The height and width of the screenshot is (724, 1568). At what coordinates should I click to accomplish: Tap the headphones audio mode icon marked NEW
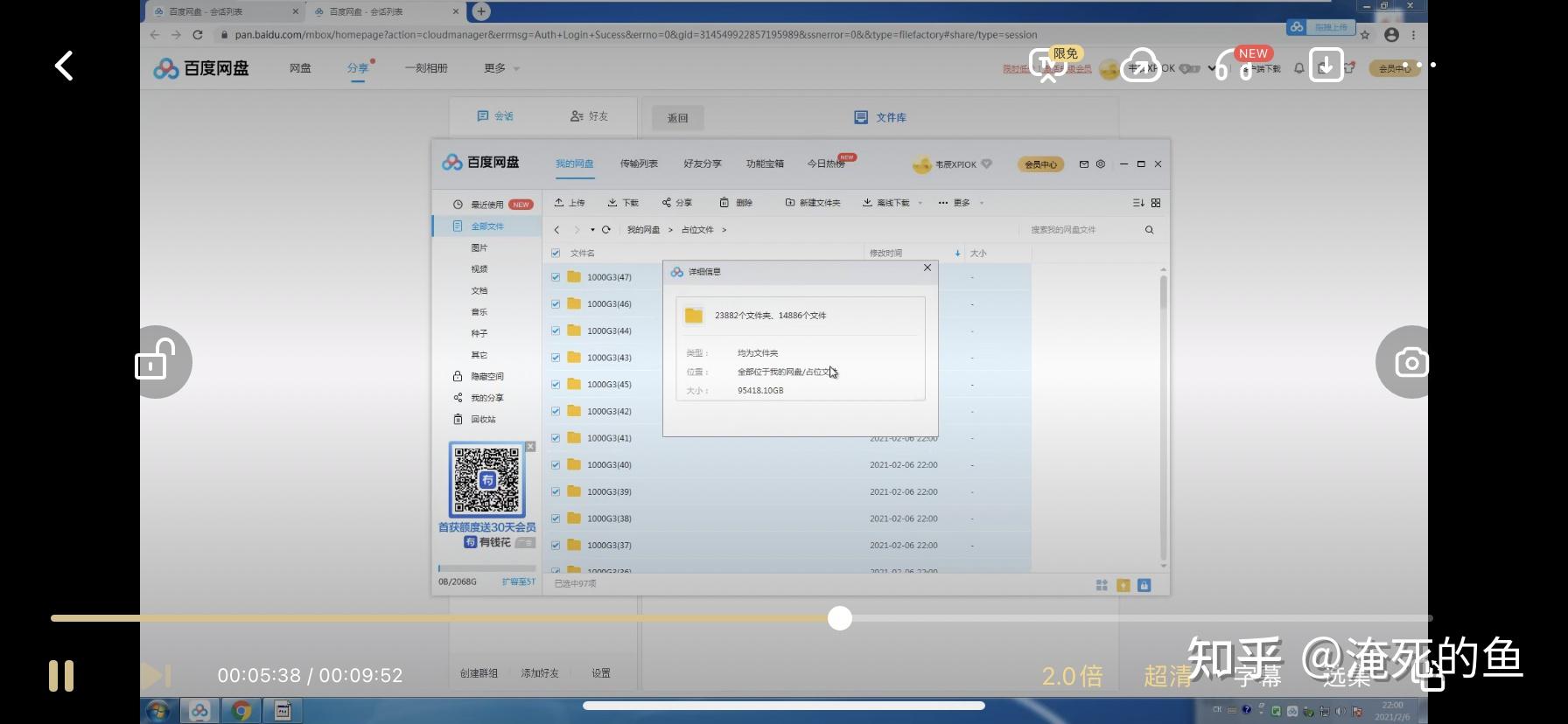tap(1234, 66)
